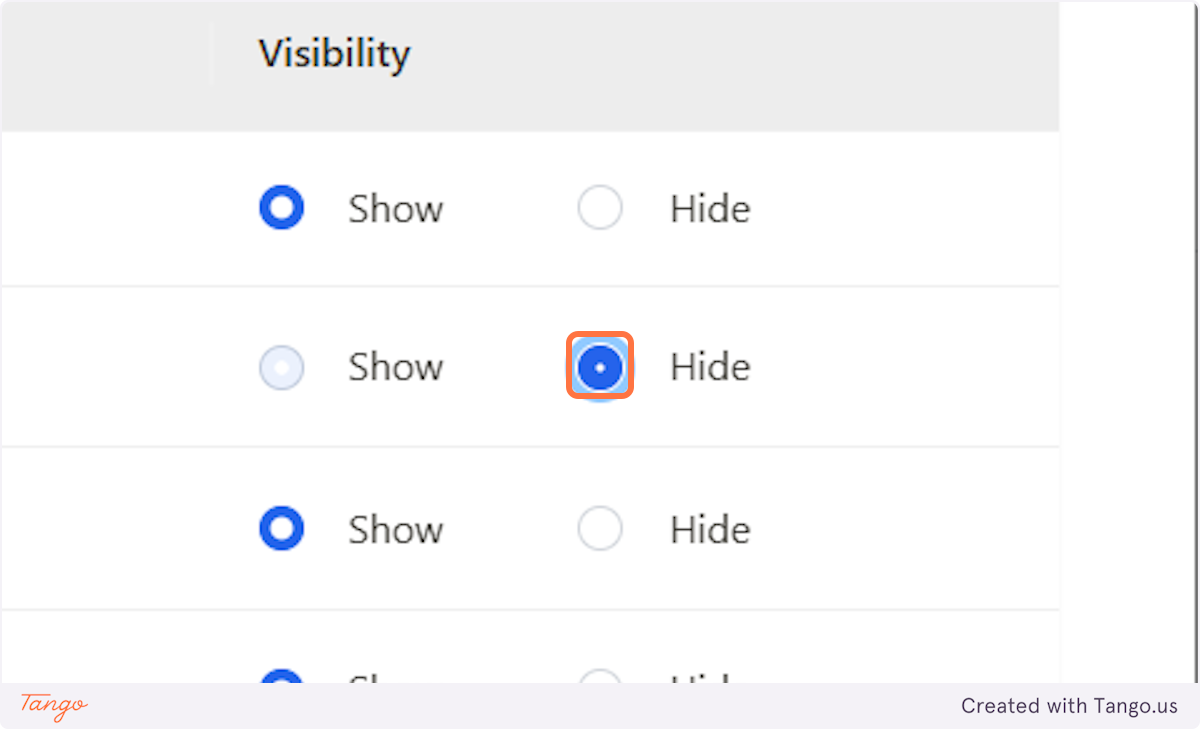This screenshot has height=729, width=1200.
Task: Select Show in the third row
Action: coord(282,528)
